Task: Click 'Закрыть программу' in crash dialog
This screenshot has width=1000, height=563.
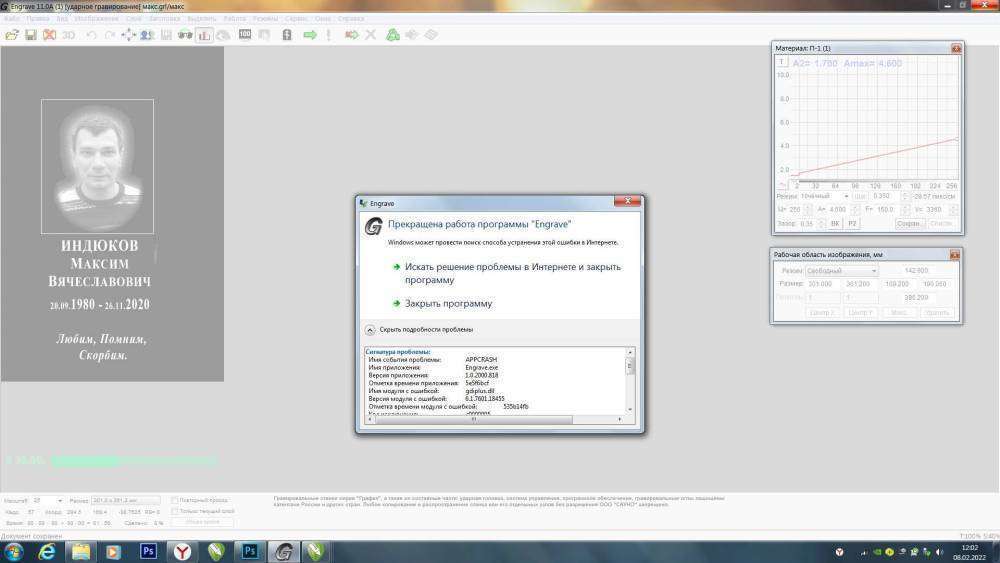Action: click(448, 303)
